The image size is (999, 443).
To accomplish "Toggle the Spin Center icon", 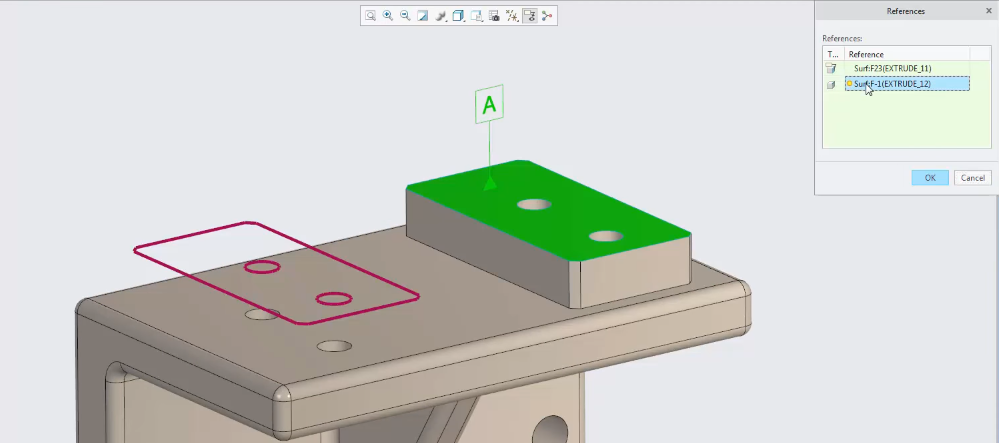I will pos(547,16).
